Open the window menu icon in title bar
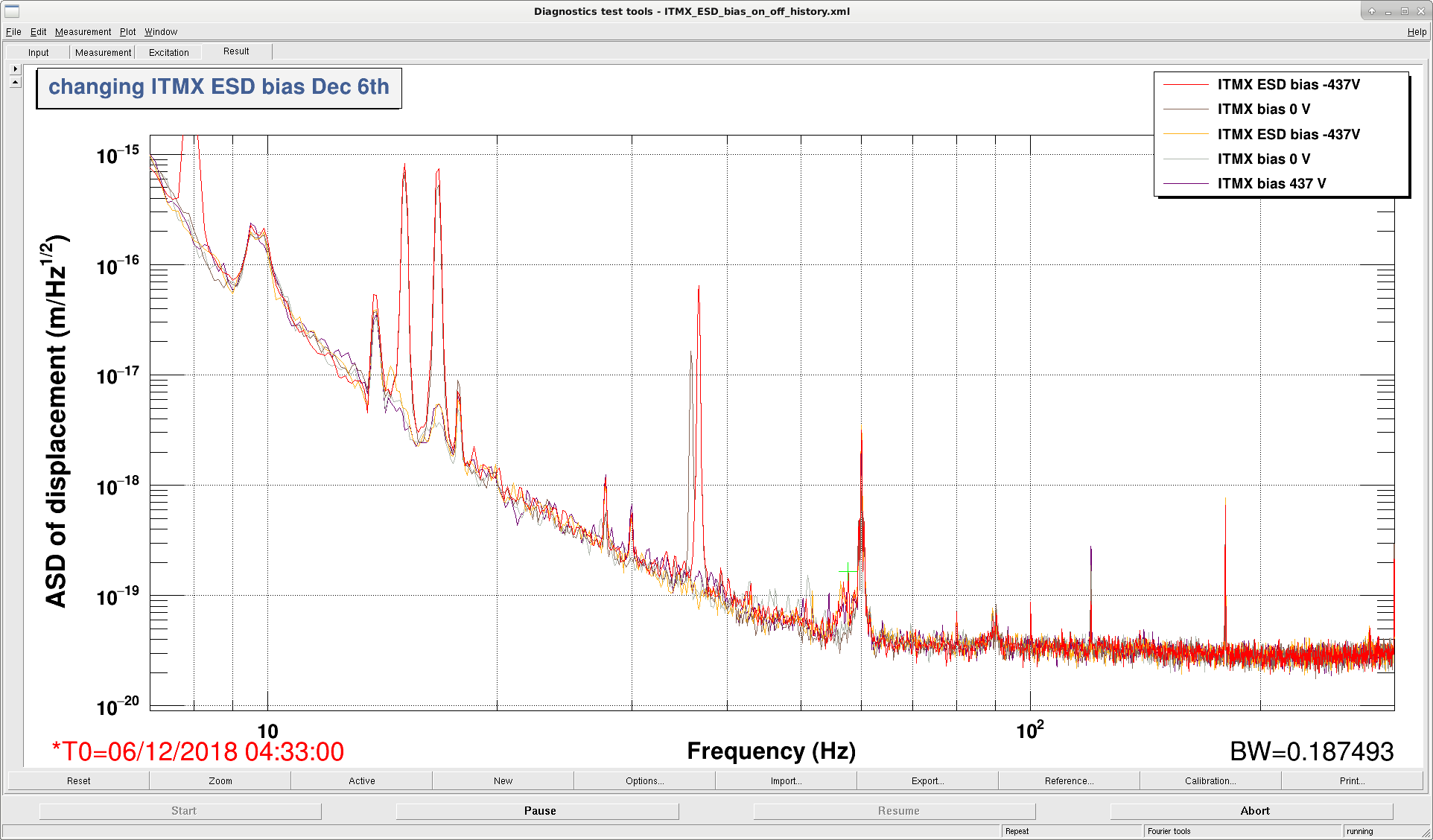Screen dimensions: 1433x840 coord(12,11)
